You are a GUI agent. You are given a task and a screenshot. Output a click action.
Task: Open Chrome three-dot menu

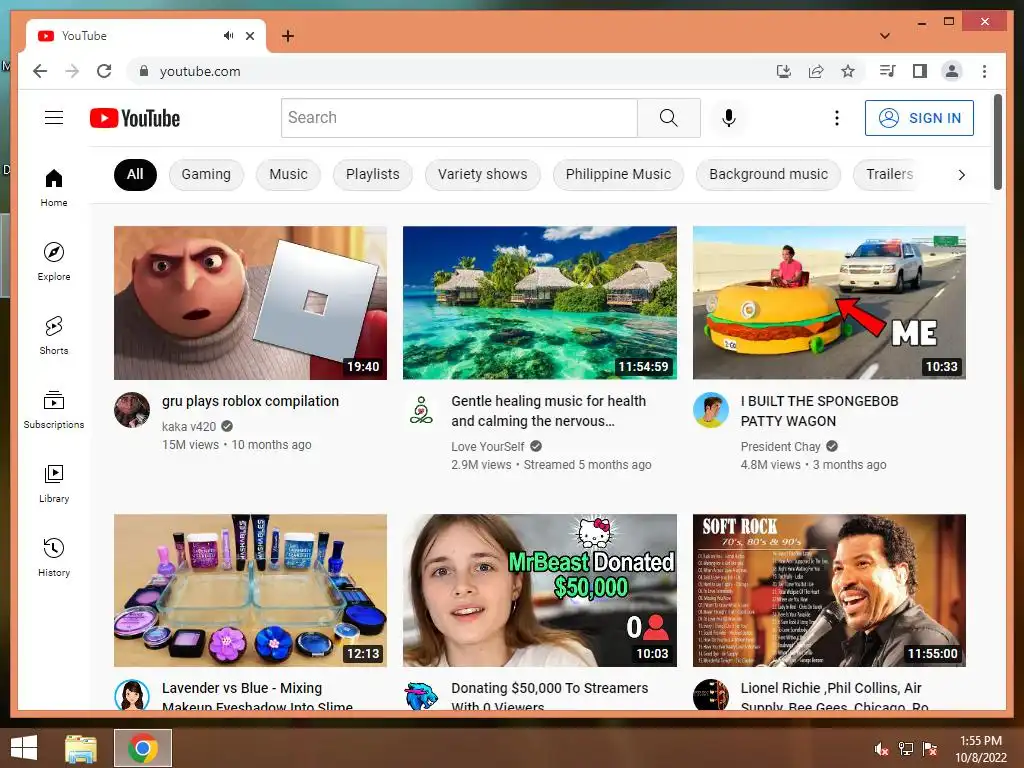[x=984, y=71]
